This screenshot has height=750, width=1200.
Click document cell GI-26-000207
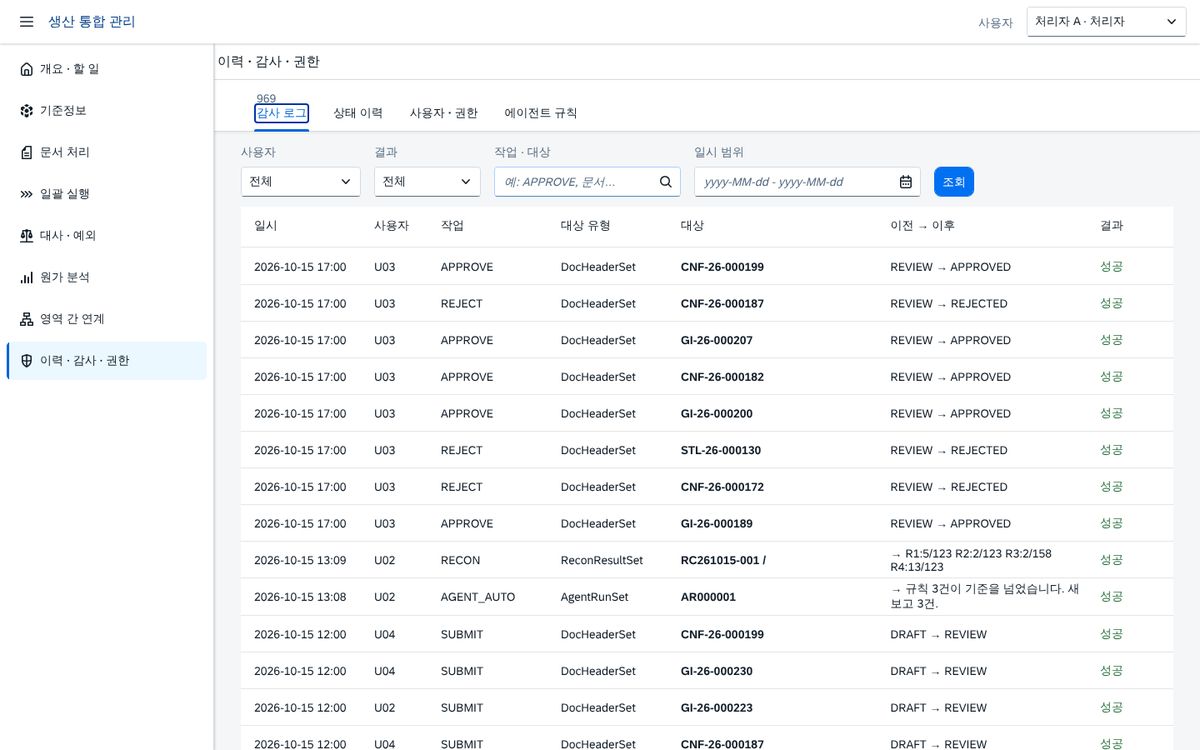tap(717, 341)
